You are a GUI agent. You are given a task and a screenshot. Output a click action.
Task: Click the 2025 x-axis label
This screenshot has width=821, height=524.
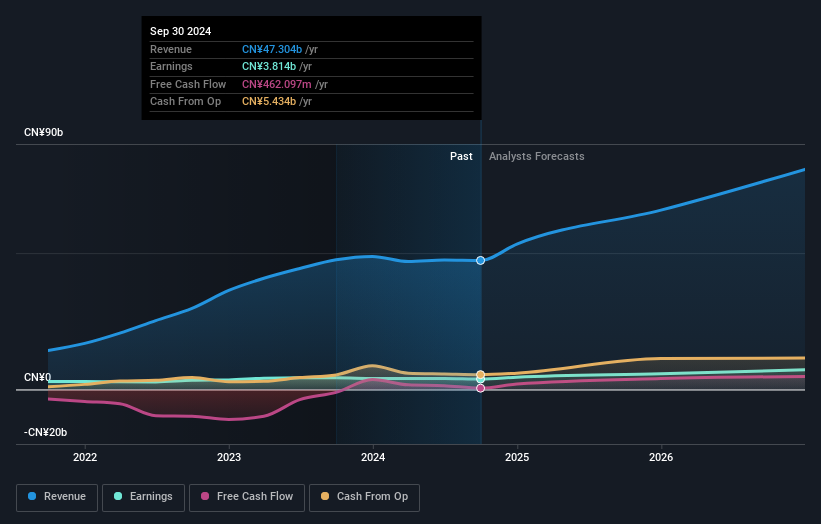[517, 457]
